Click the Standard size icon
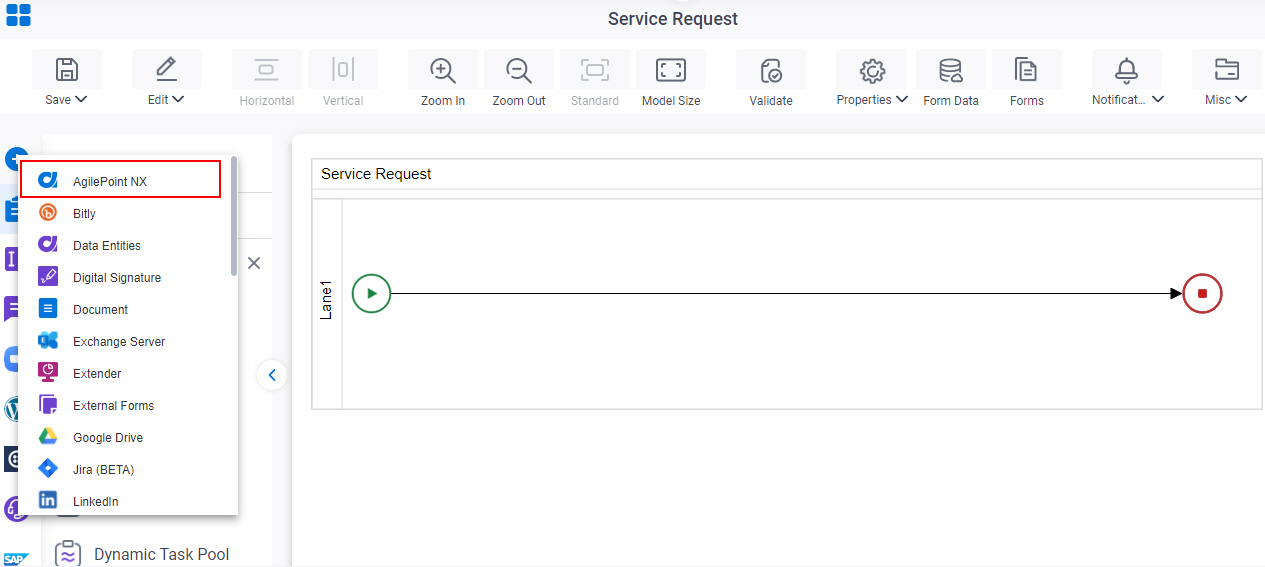1265x567 pixels. point(594,69)
